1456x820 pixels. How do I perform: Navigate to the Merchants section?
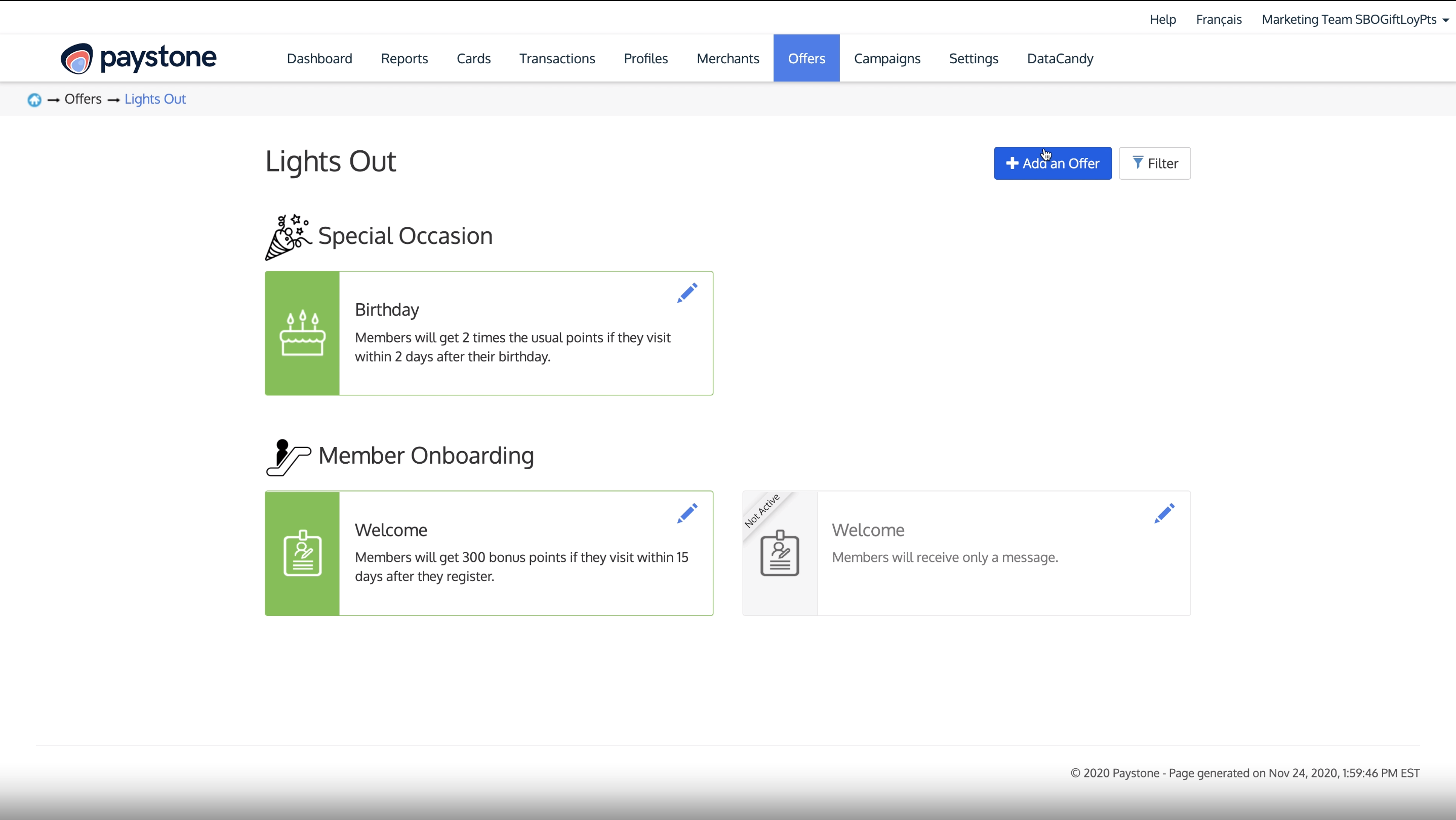pyautogui.click(x=727, y=58)
